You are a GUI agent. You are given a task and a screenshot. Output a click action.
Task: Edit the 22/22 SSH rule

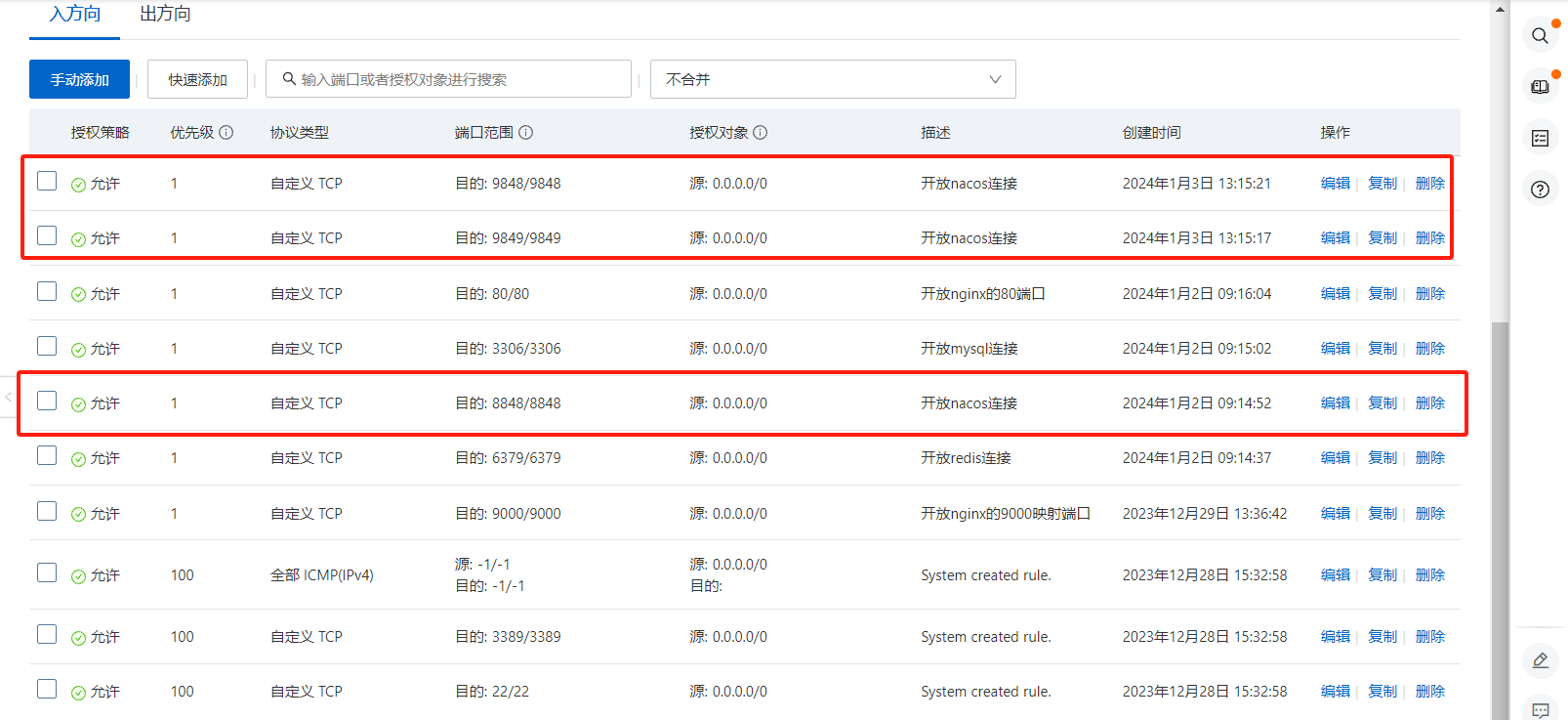pyautogui.click(x=1335, y=692)
